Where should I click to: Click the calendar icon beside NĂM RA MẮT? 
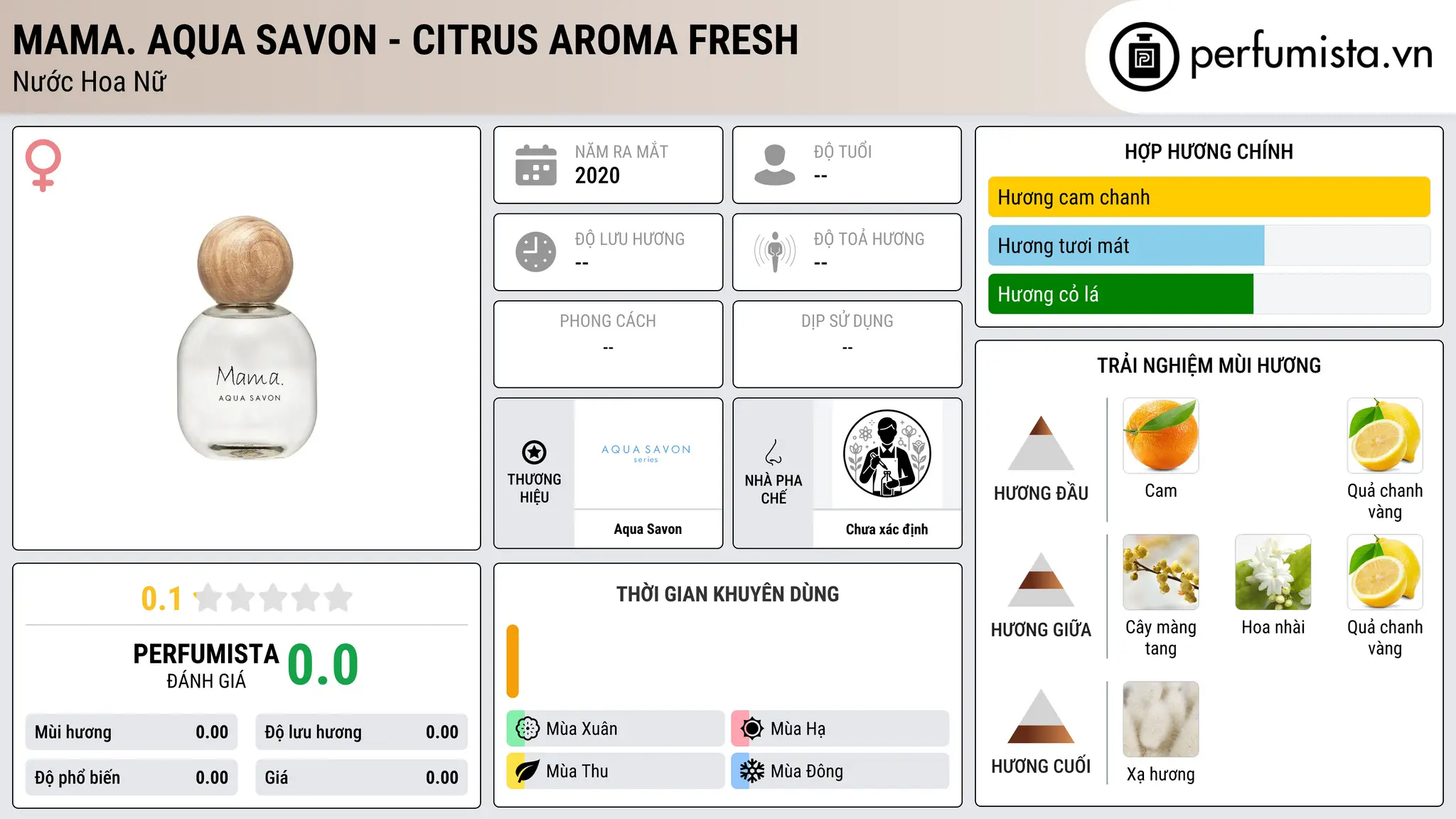point(536,165)
